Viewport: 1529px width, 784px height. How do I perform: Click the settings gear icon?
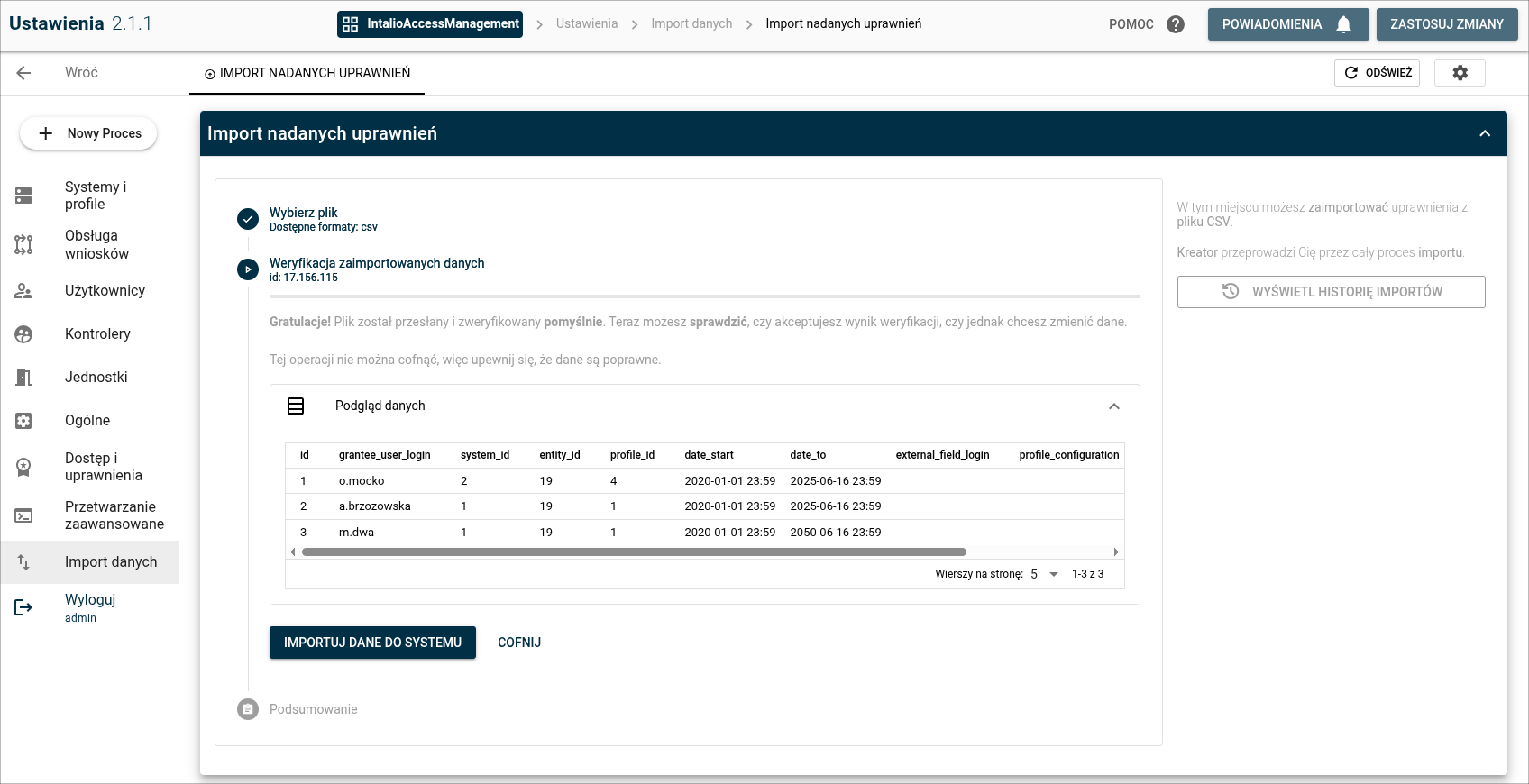1460,73
